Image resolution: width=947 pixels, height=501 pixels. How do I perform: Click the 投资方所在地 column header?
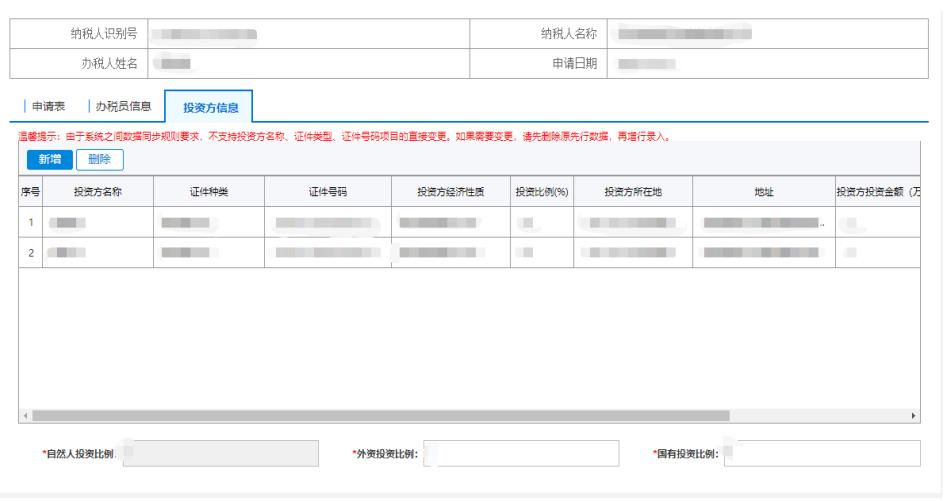pyautogui.click(x=632, y=192)
